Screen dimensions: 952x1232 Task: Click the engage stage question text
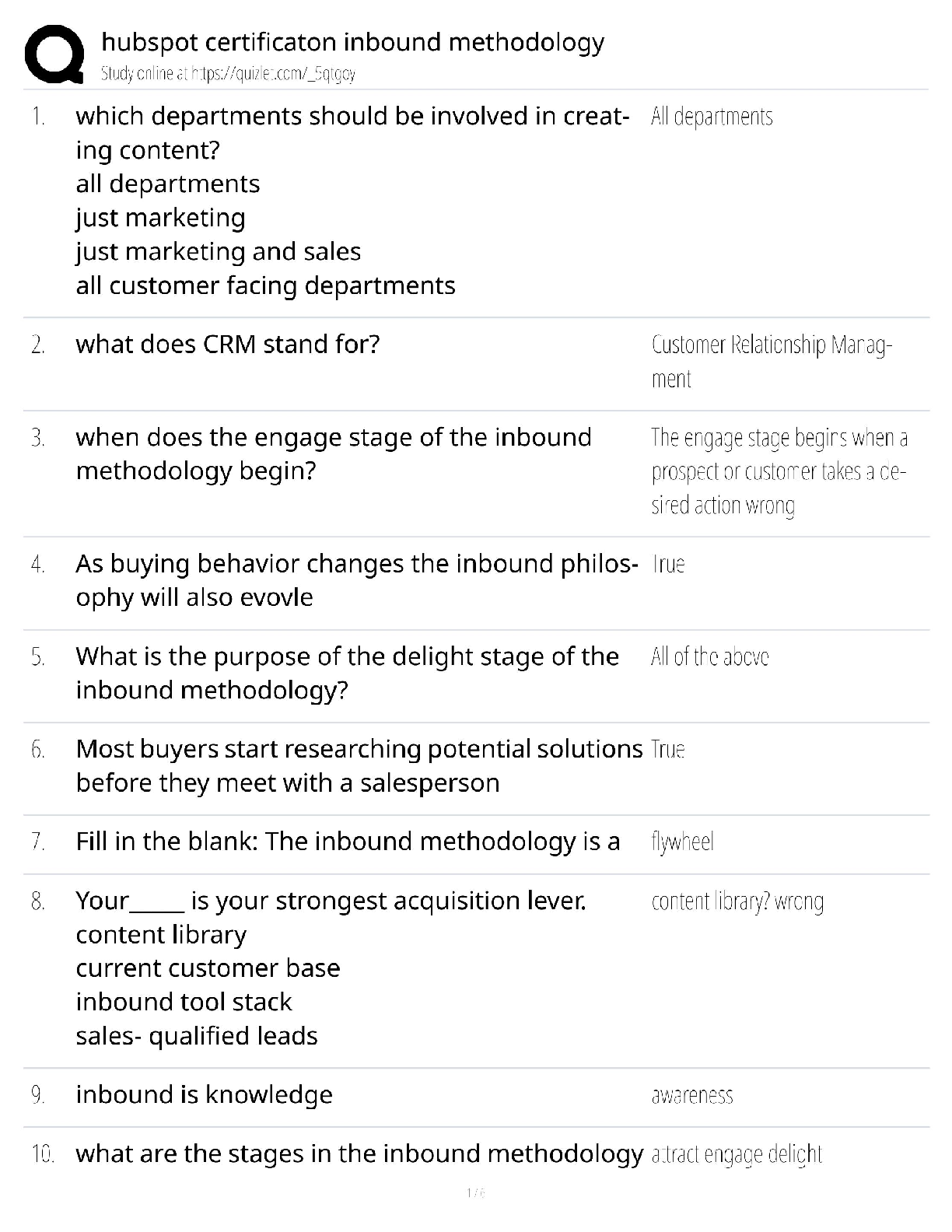click(333, 454)
